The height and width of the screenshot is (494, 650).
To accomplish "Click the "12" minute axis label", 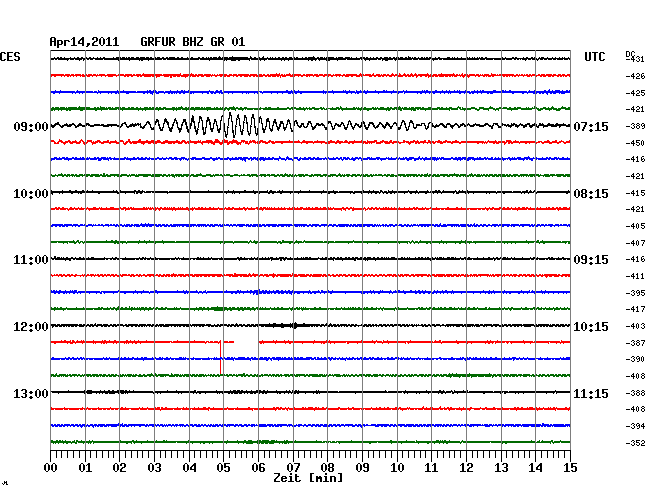I will click(x=466, y=467).
